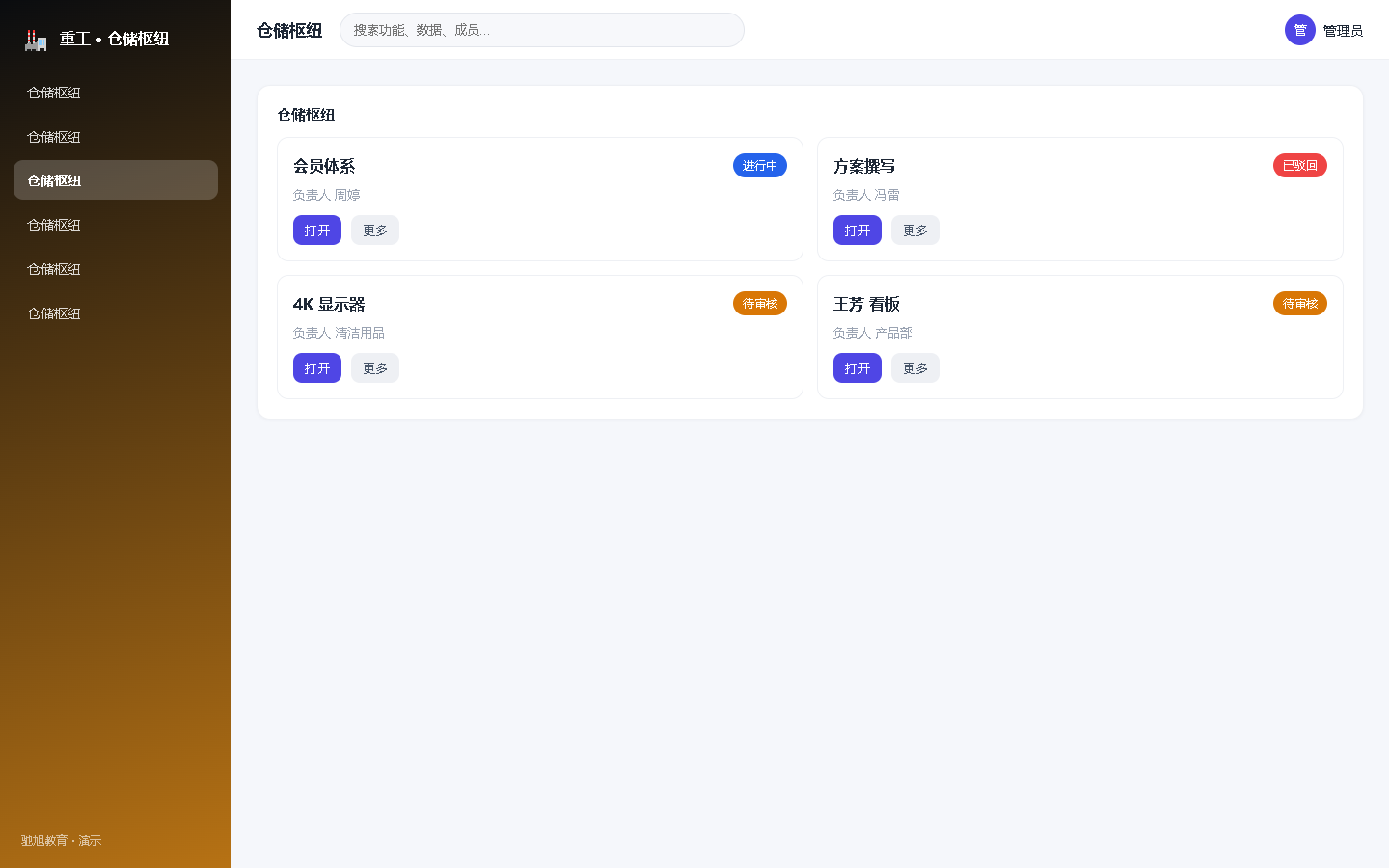Screen dimensions: 1389x868
Task: Click the 负责人 周婷 text
Action: (326, 195)
